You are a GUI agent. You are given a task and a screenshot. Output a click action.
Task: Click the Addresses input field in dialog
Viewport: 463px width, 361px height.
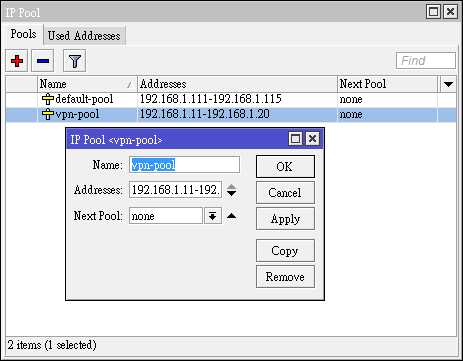pyautogui.click(x=175, y=190)
